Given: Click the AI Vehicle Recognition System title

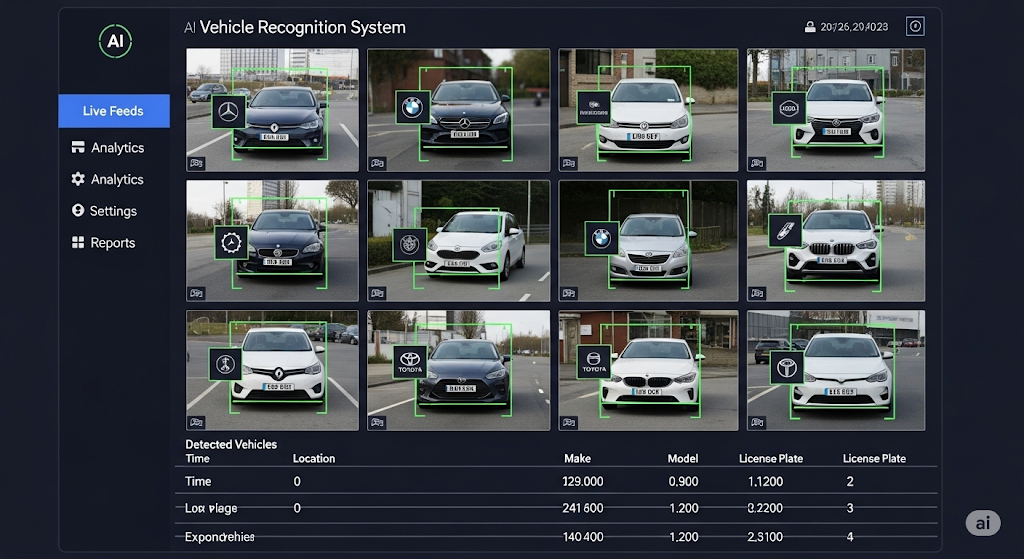Looking at the screenshot, I should [x=295, y=27].
